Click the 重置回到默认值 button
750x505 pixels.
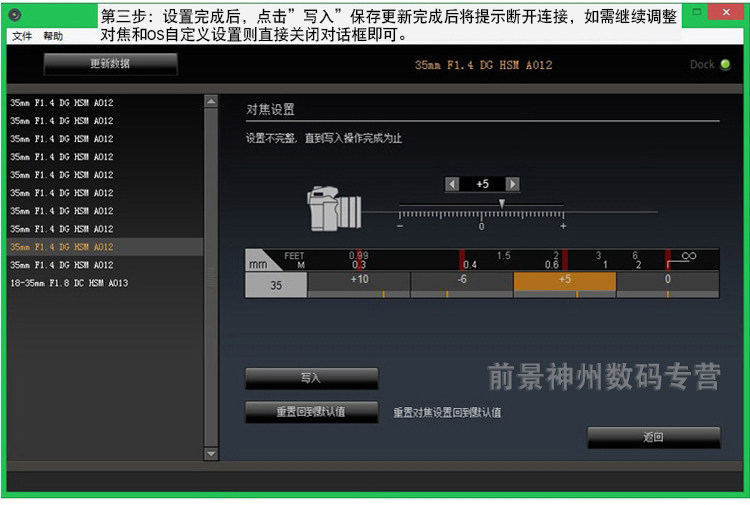pos(311,412)
